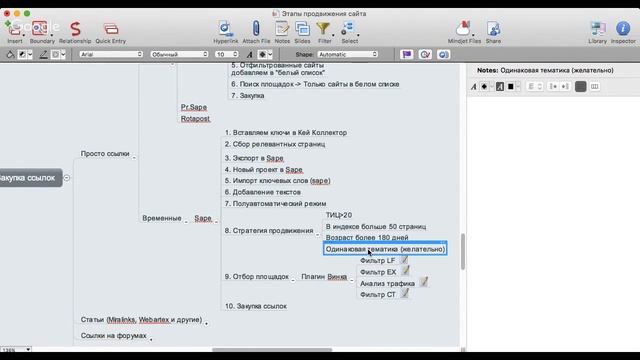Open the Pr.Sape link topic

tap(194, 107)
